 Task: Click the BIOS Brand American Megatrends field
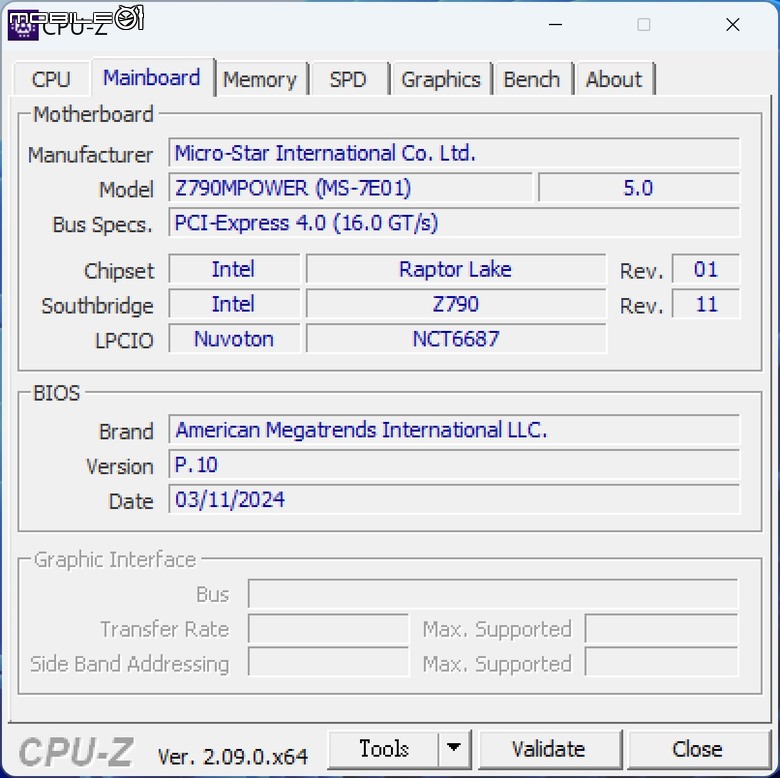point(454,430)
